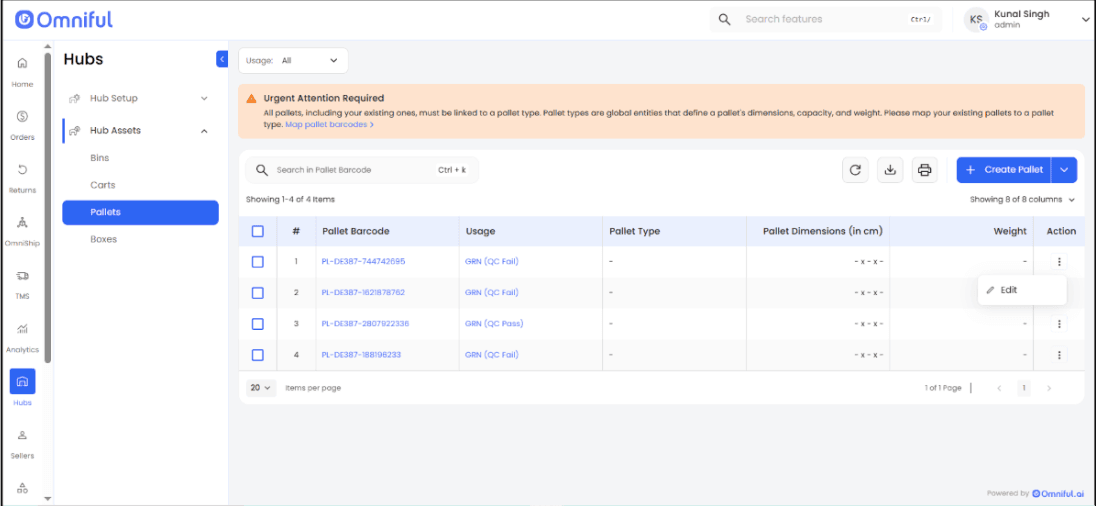Click the Search in Pallet Barcode field
Image resolution: width=1096 pixels, height=506 pixels.
(x=352, y=170)
